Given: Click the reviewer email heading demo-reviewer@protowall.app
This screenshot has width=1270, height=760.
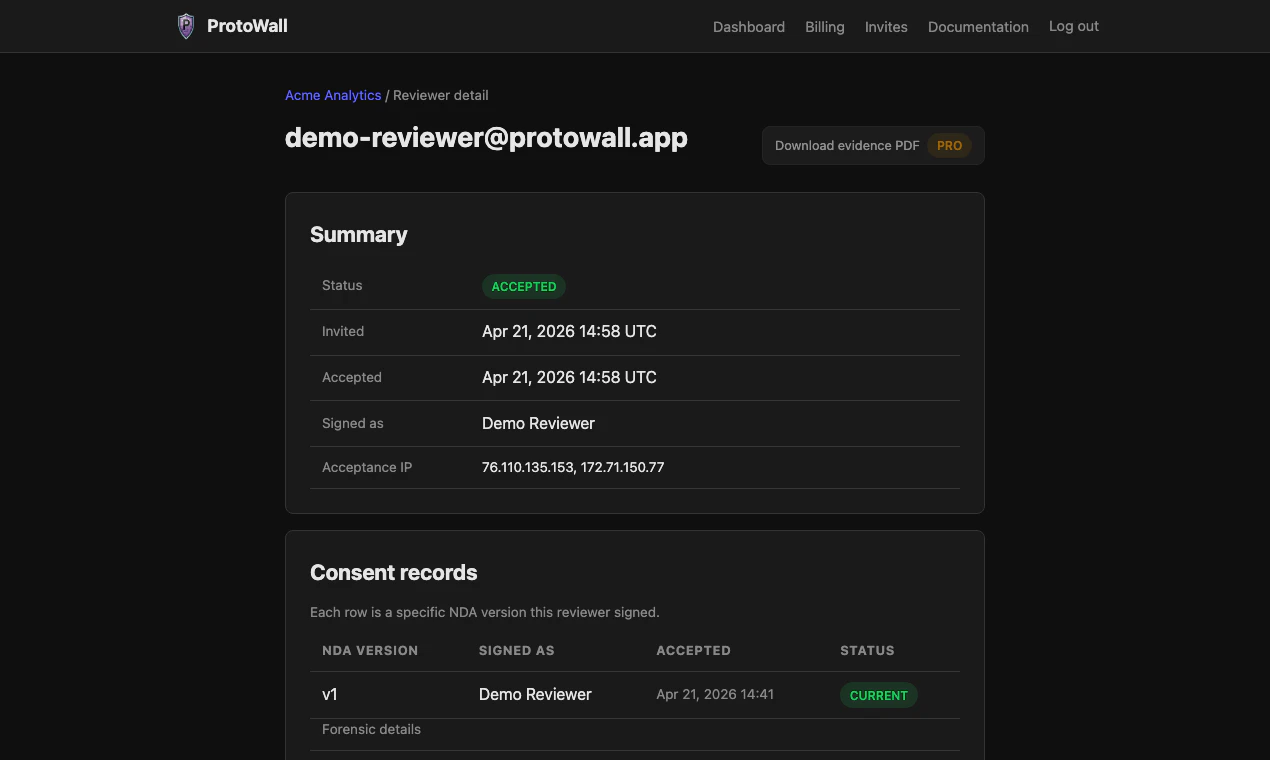Looking at the screenshot, I should pos(486,137).
